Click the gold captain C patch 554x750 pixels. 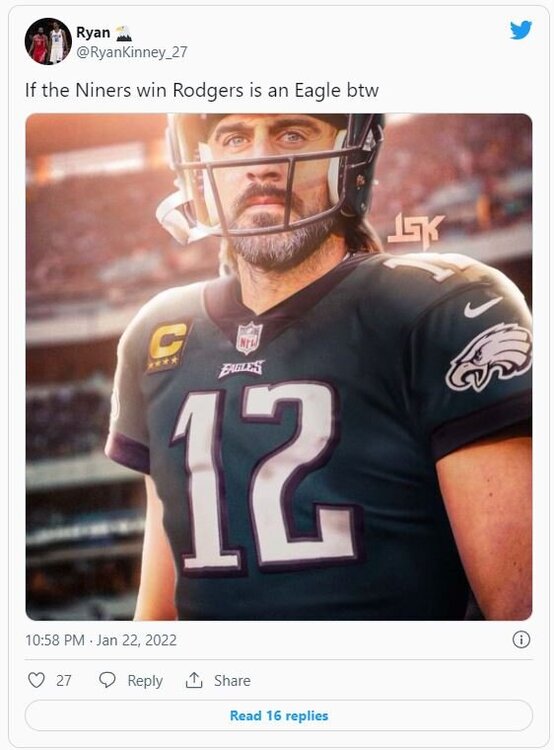168,346
